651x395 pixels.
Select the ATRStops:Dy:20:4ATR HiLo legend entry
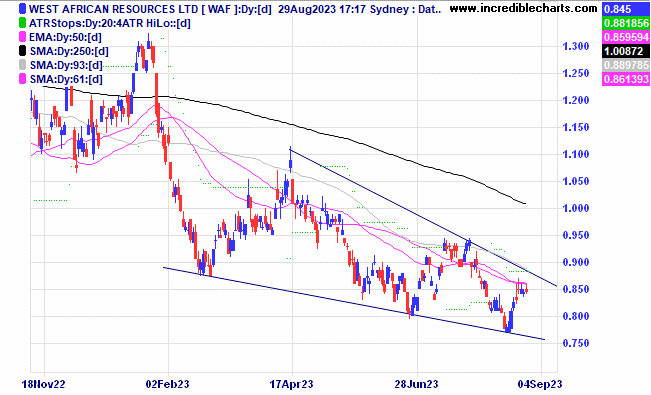click(110, 23)
